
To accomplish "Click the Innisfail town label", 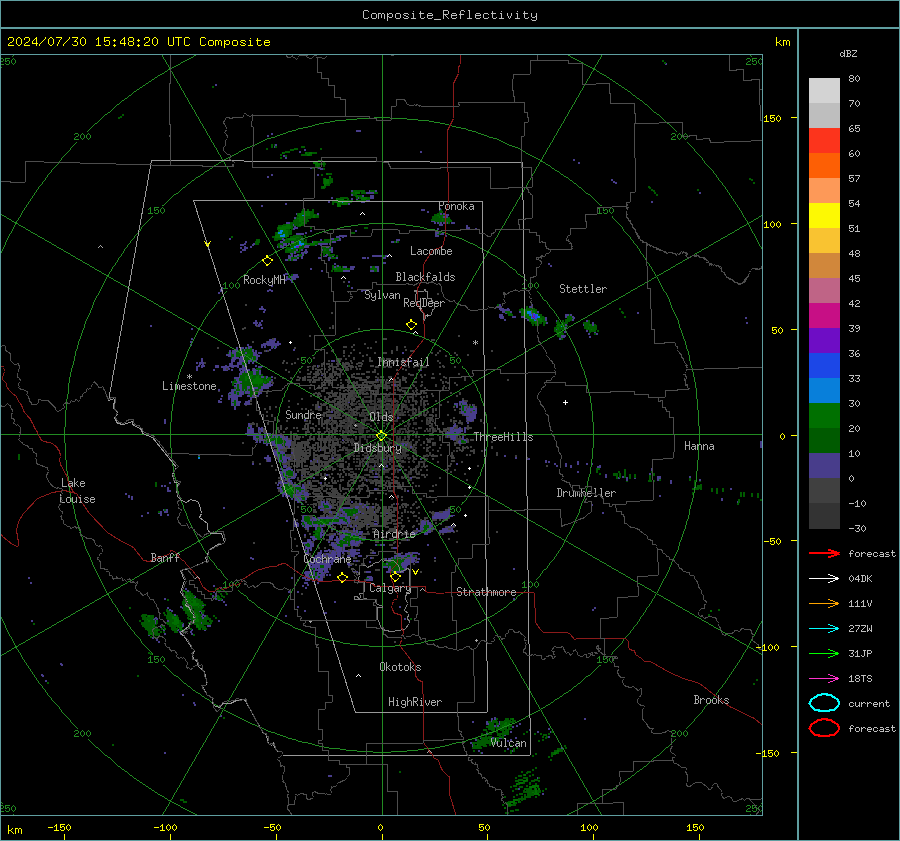I will click(x=403, y=362).
